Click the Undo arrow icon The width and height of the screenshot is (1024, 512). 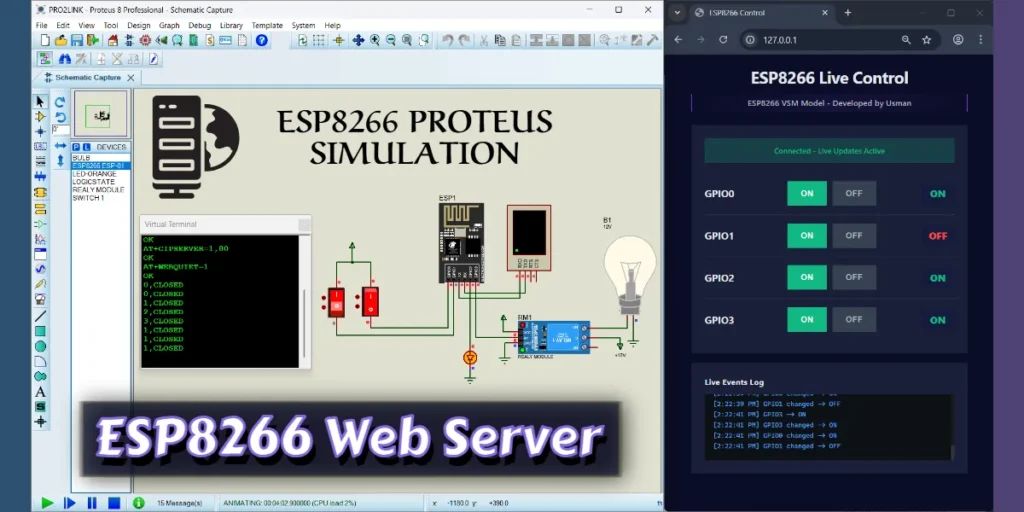(447, 40)
